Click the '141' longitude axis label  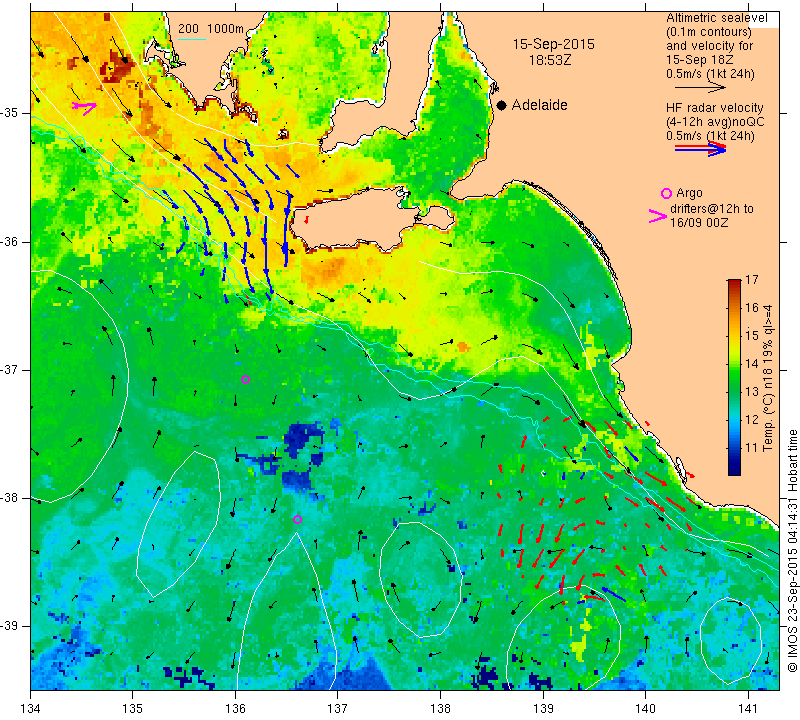(x=748, y=709)
